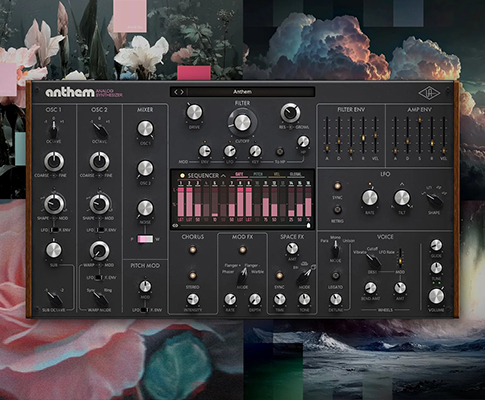
Task: Click the filter Env mod knob
Action: point(204,151)
